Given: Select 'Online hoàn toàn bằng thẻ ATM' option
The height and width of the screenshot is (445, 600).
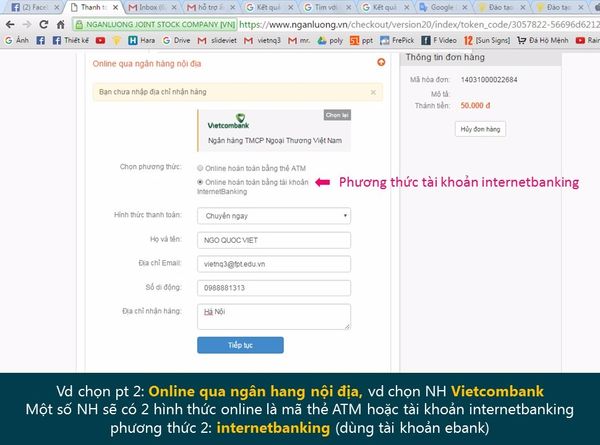Looking at the screenshot, I should pyautogui.click(x=200, y=168).
